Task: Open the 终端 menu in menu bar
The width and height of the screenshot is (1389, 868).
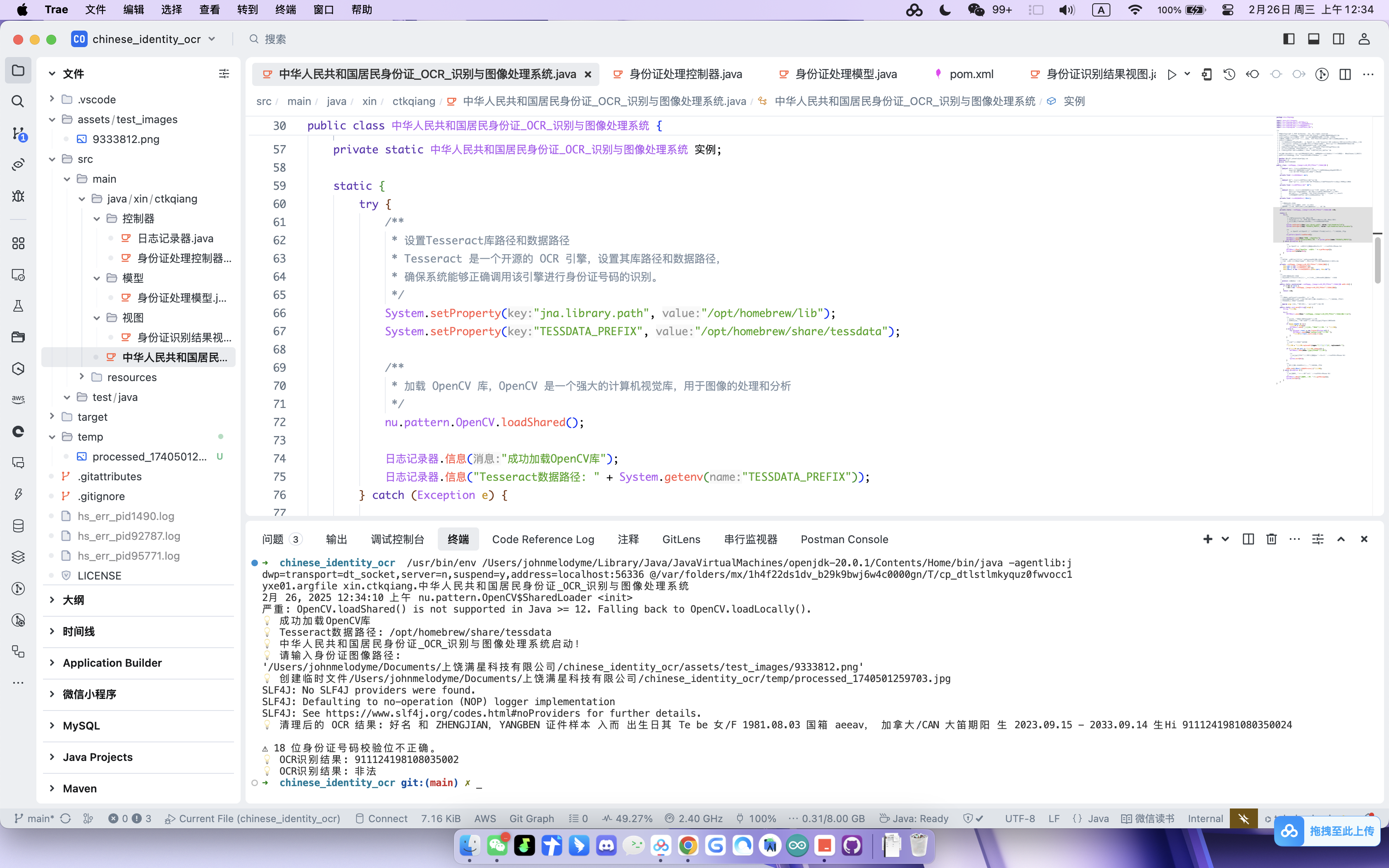Action: tap(285, 10)
